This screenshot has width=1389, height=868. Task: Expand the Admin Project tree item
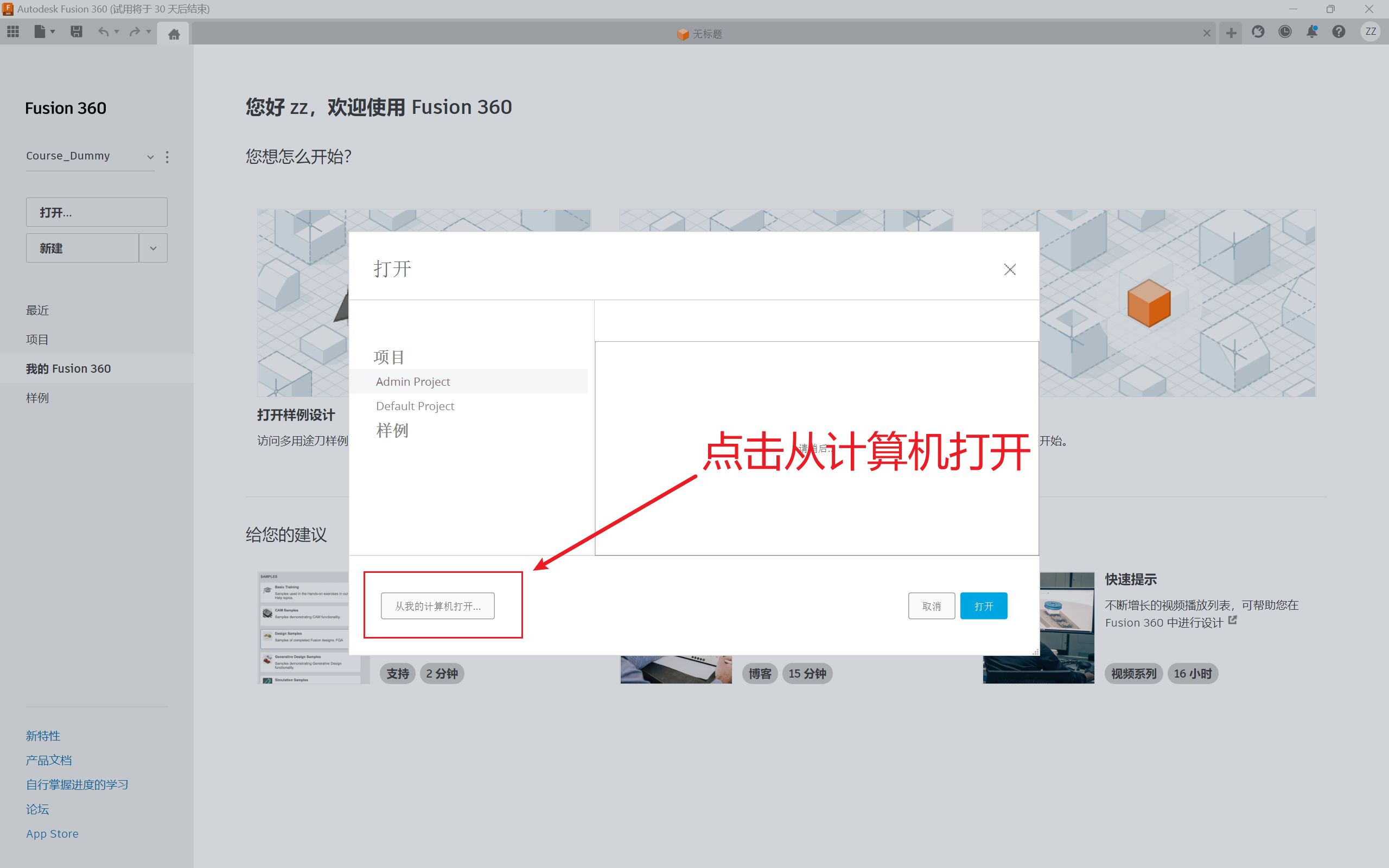point(412,381)
